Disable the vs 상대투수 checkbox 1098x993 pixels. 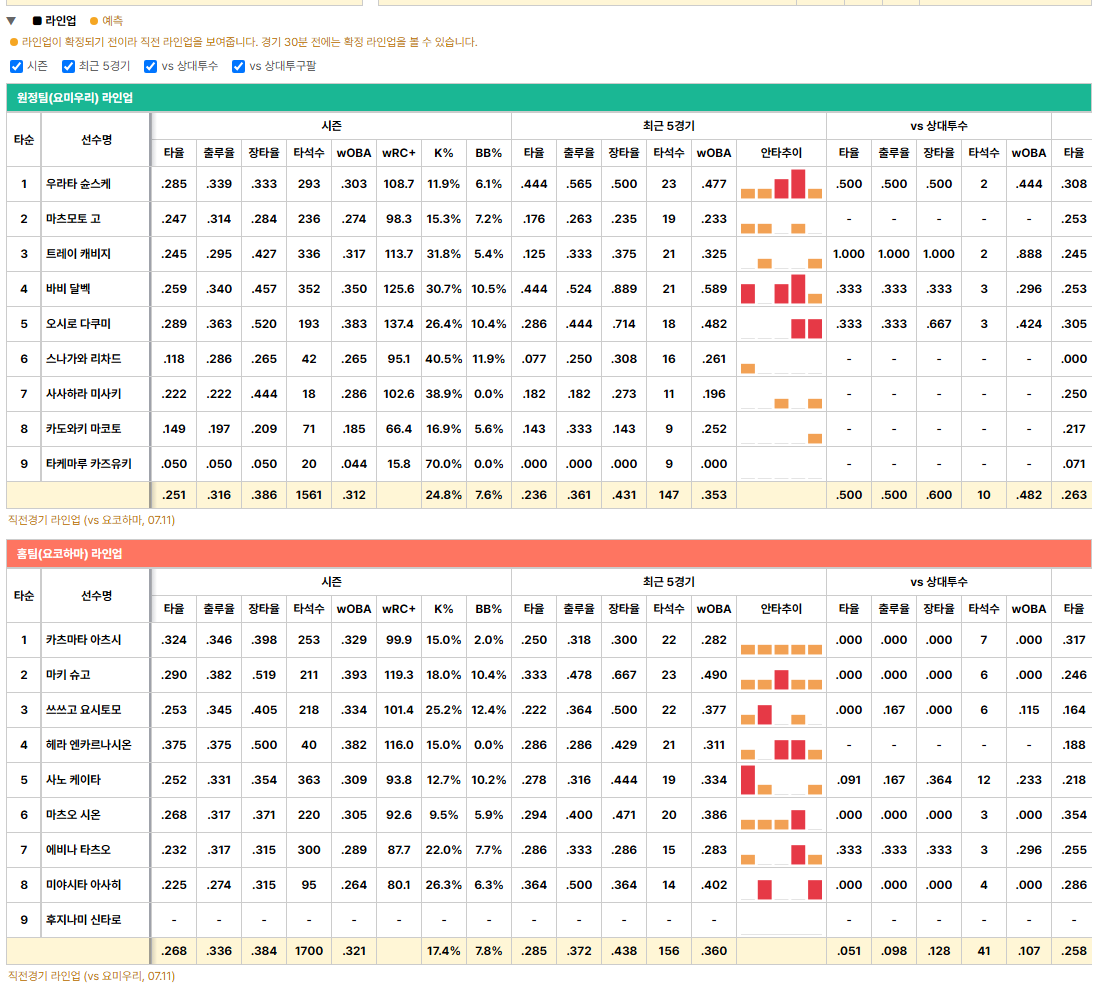tap(150, 66)
